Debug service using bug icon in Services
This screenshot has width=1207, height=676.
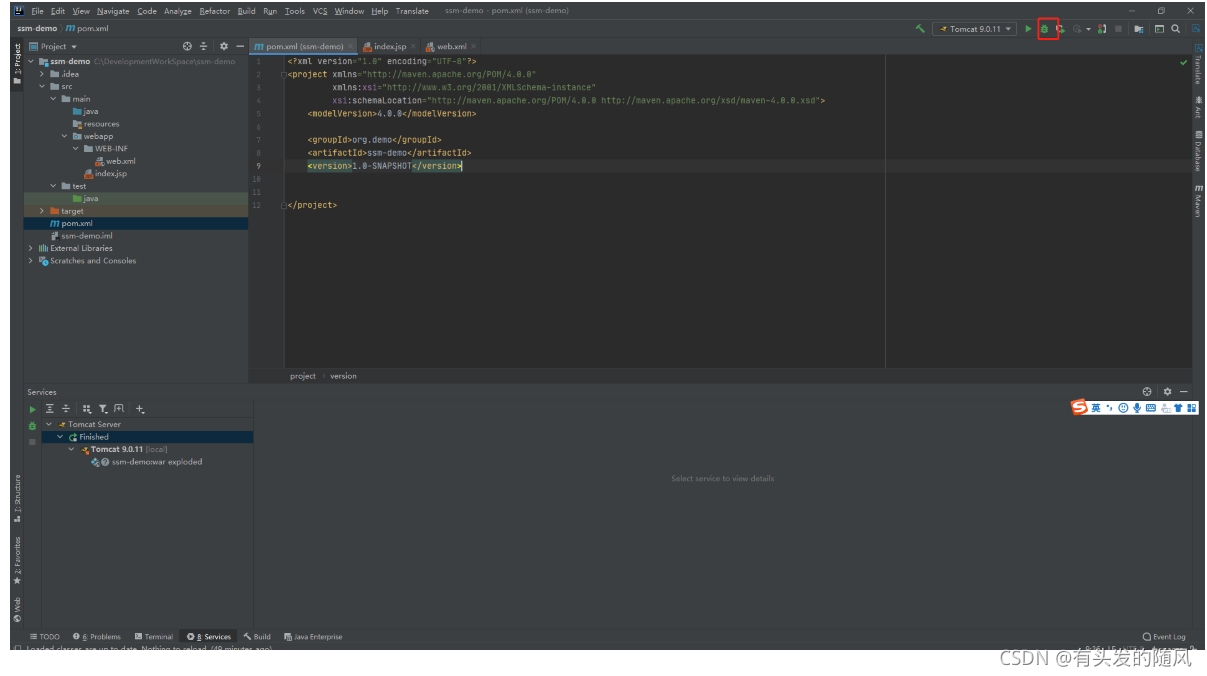click(x=32, y=425)
